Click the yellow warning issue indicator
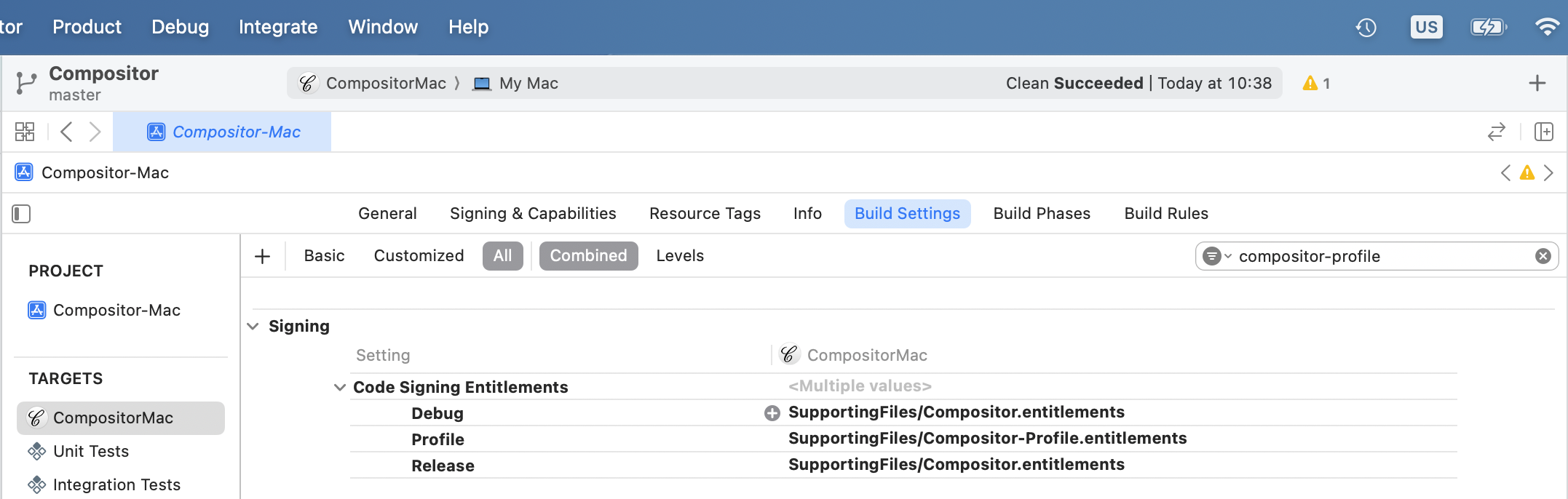Image resolution: width=1568 pixels, height=499 pixels. click(1315, 83)
